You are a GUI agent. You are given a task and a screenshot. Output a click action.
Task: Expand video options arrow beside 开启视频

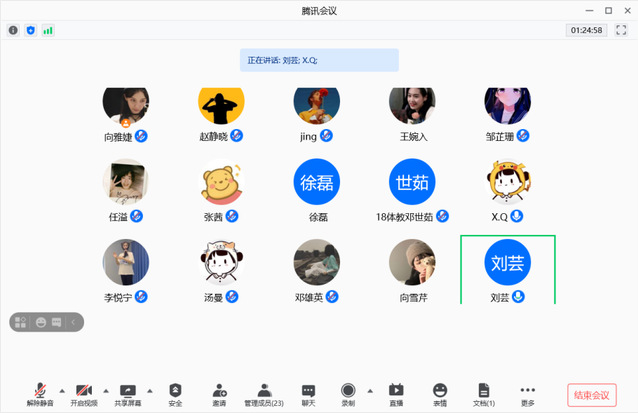pos(105,390)
